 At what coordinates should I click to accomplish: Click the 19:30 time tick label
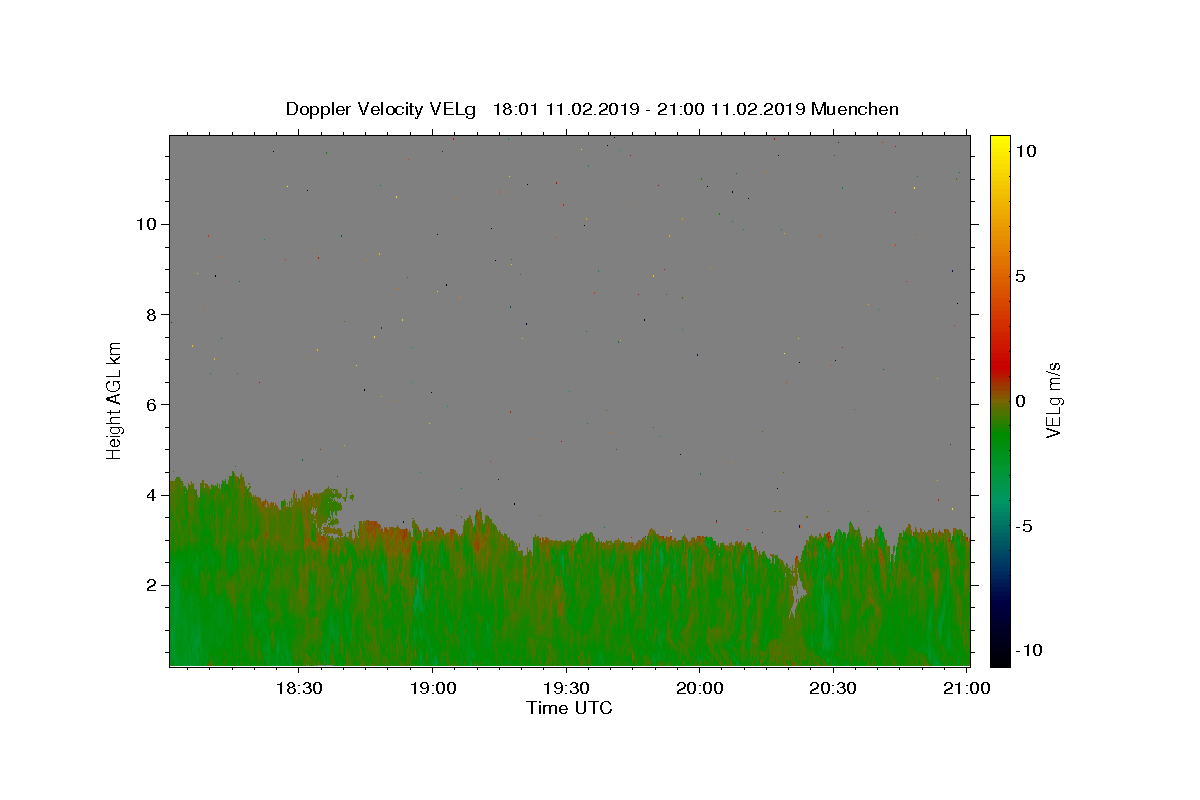[x=566, y=688]
